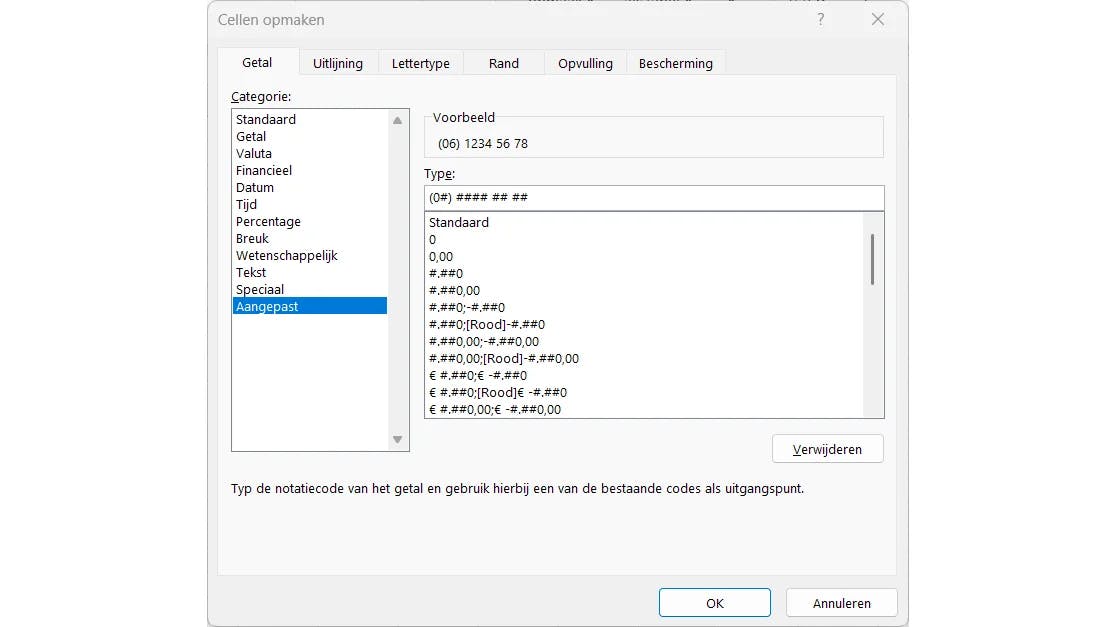Click the Type list scrollbar thumb

pos(873,259)
